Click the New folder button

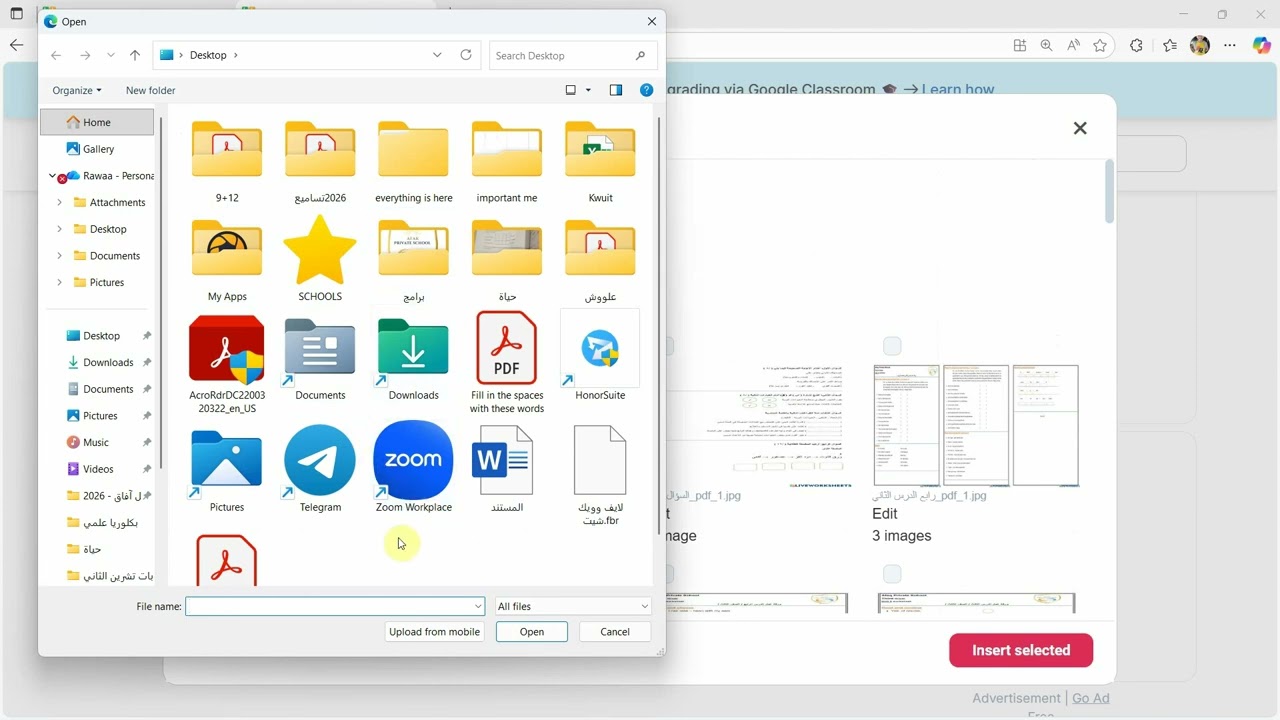150,90
